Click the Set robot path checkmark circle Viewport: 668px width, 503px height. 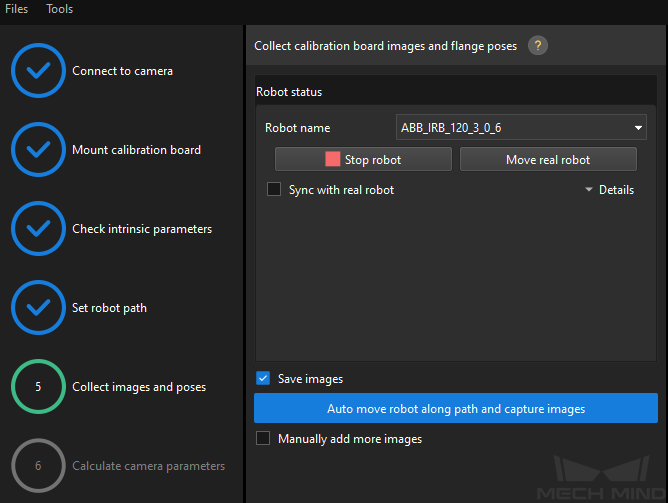pos(38,308)
